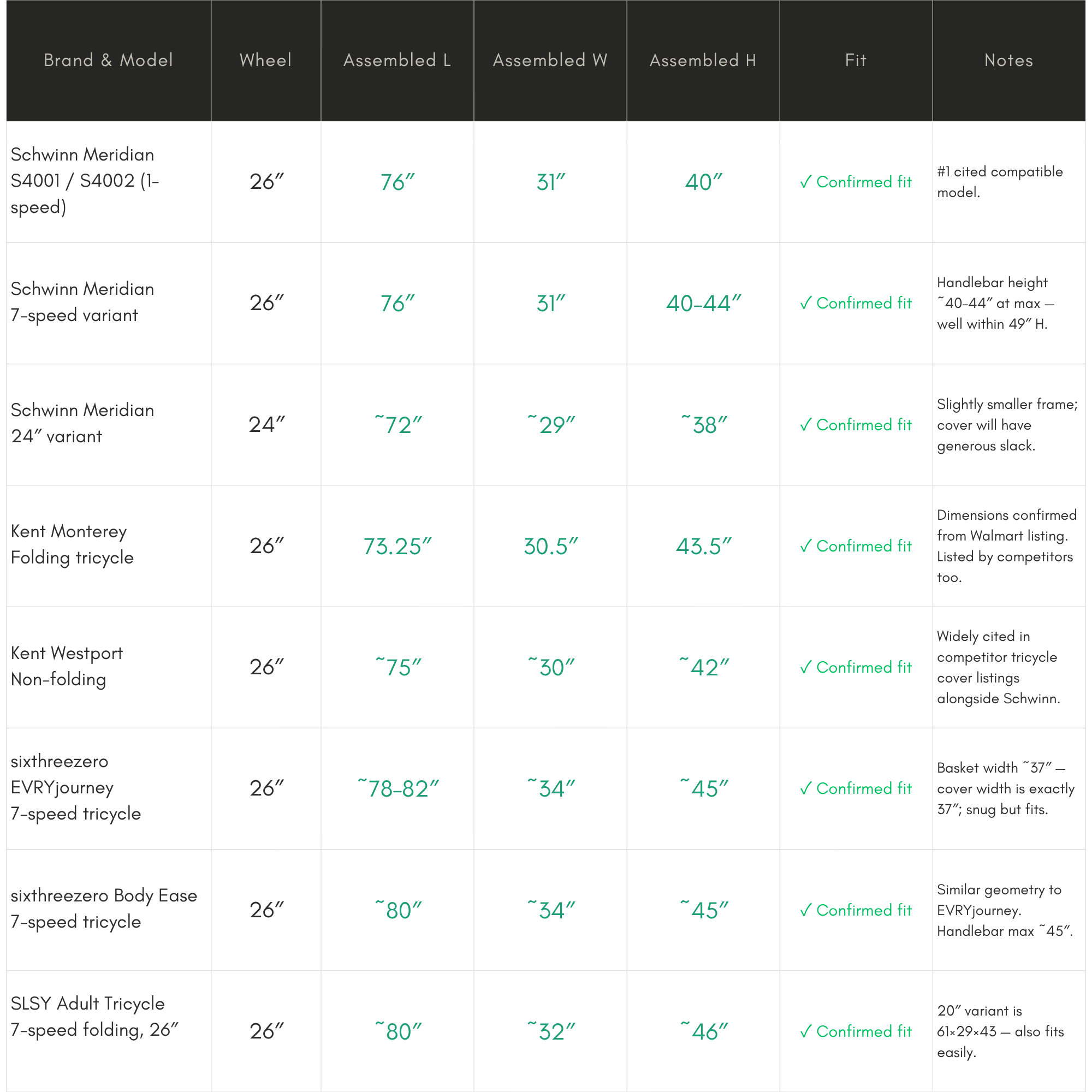Screen dimensions: 1092x1092
Task: Click the "Assembled L" column header
Action: (x=397, y=61)
